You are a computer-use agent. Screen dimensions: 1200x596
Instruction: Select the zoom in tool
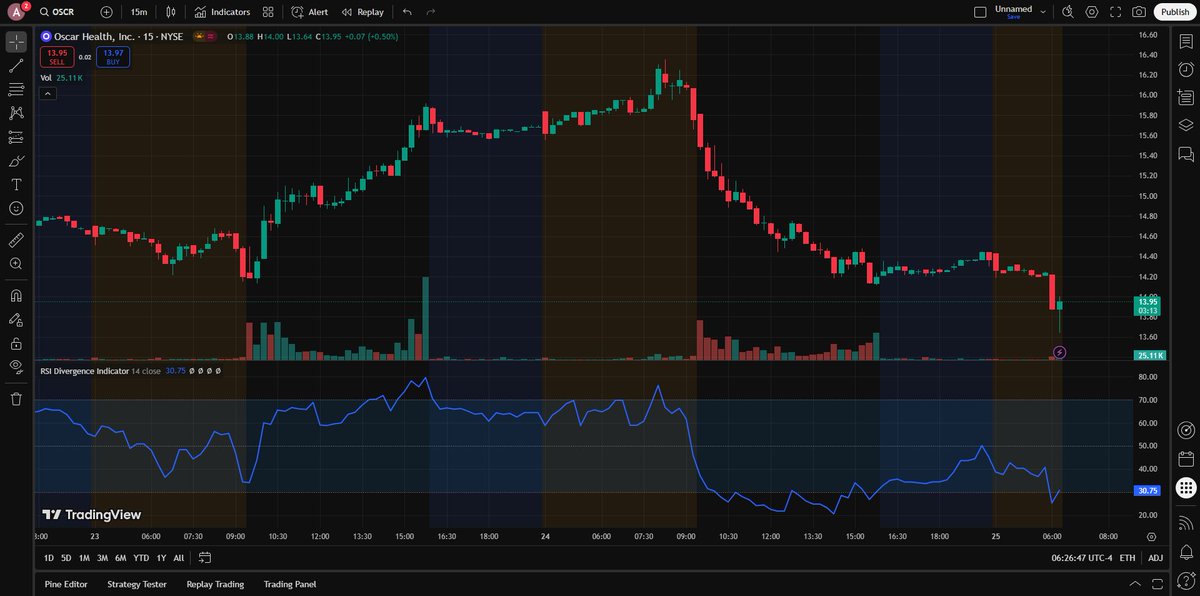[x=16, y=264]
